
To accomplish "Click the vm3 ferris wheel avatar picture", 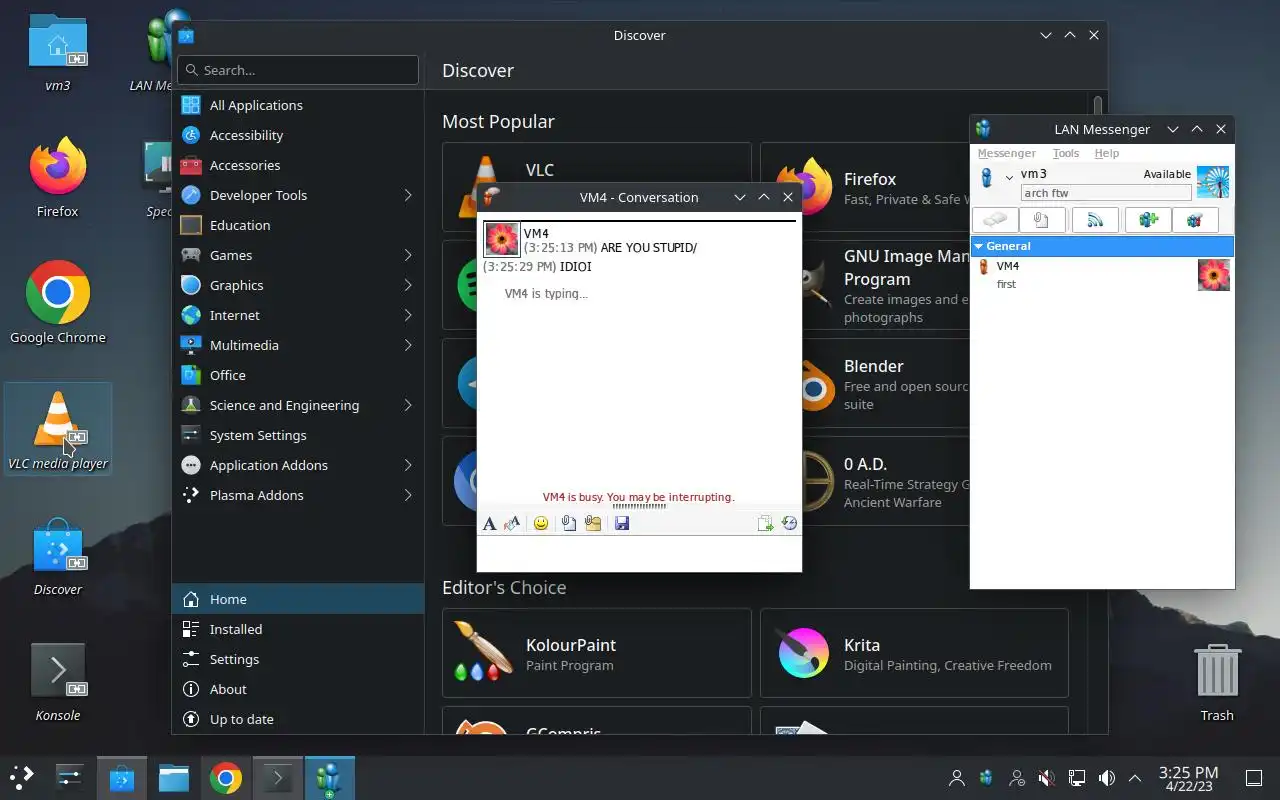I will (1213, 182).
